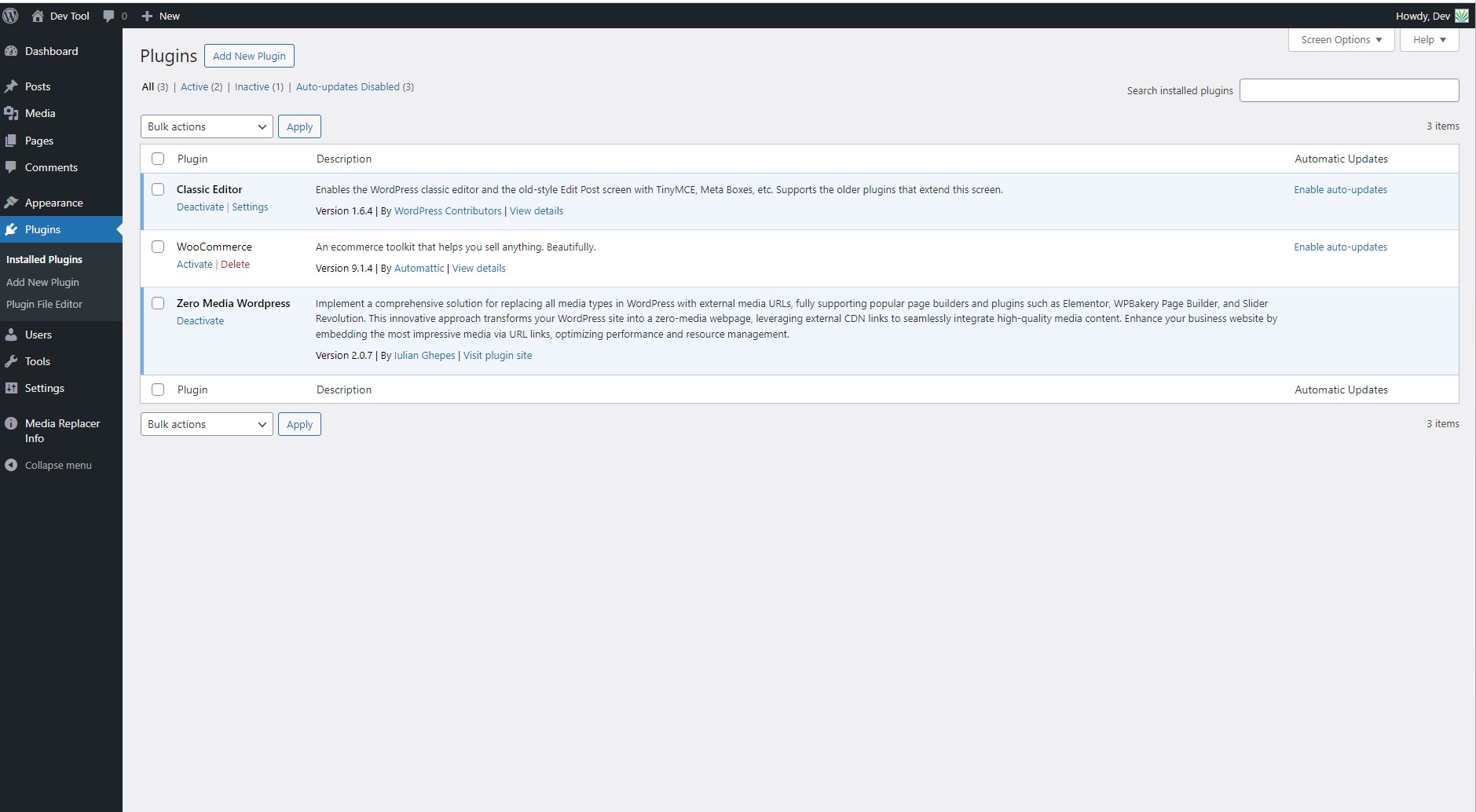Click the WordPress logo icon

pyautogui.click(x=11, y=16)
